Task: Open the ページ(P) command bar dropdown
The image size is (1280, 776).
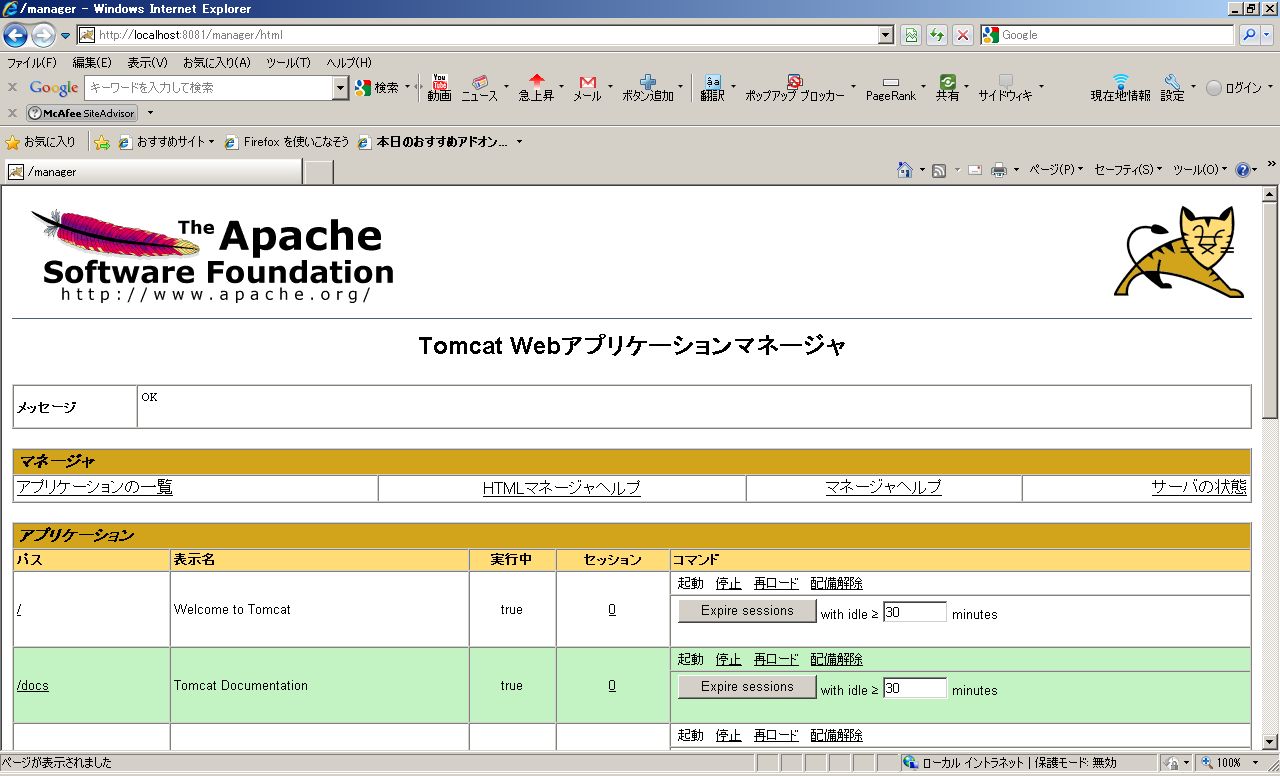Action: click(1058, 170)
